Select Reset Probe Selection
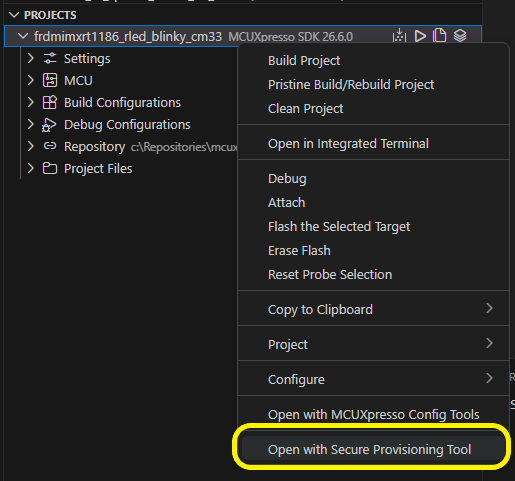The image size is (515, 481). click(x=374, y=275)
